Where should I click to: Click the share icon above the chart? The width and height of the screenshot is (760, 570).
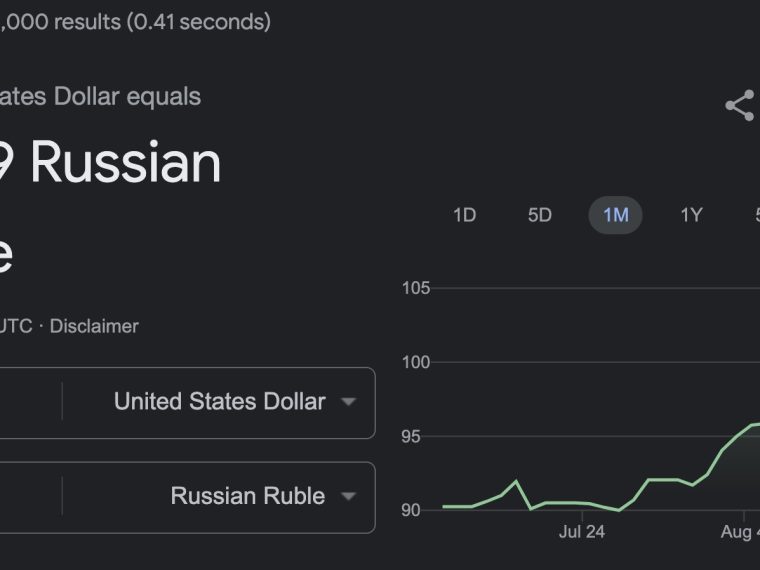click(x=741, y=105)
